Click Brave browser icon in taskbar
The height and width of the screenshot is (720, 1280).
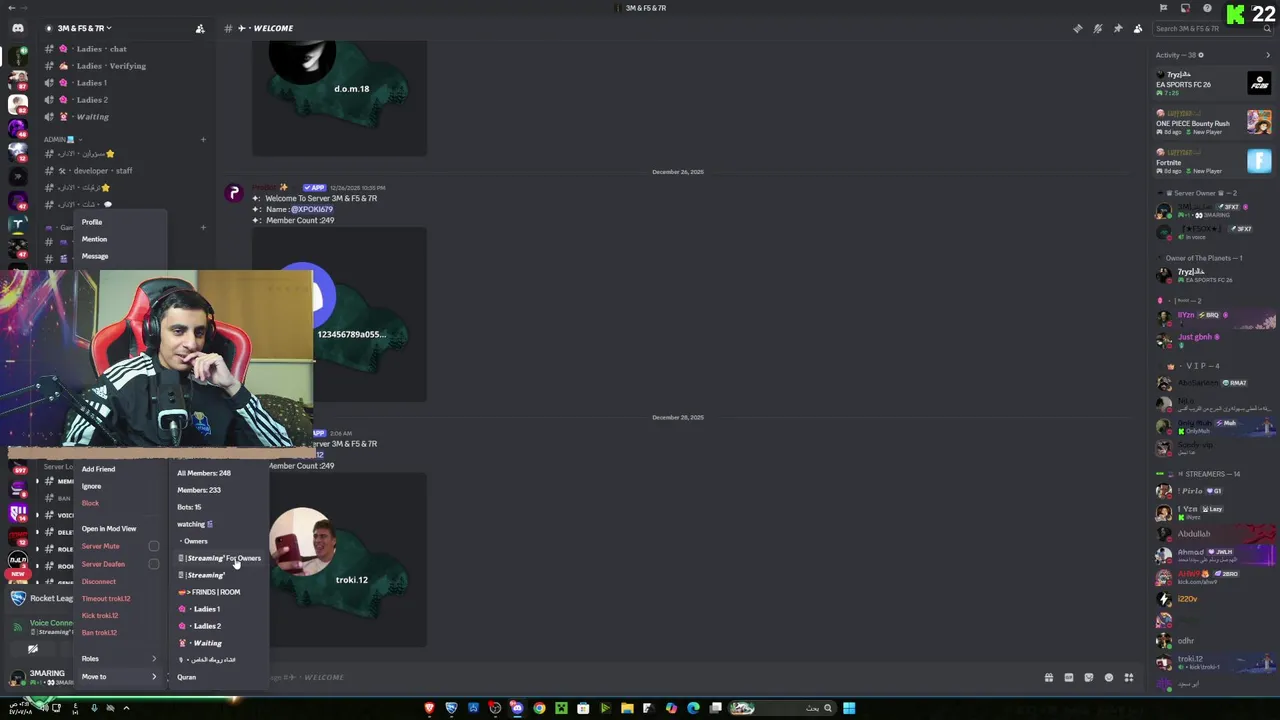point(429,708)
